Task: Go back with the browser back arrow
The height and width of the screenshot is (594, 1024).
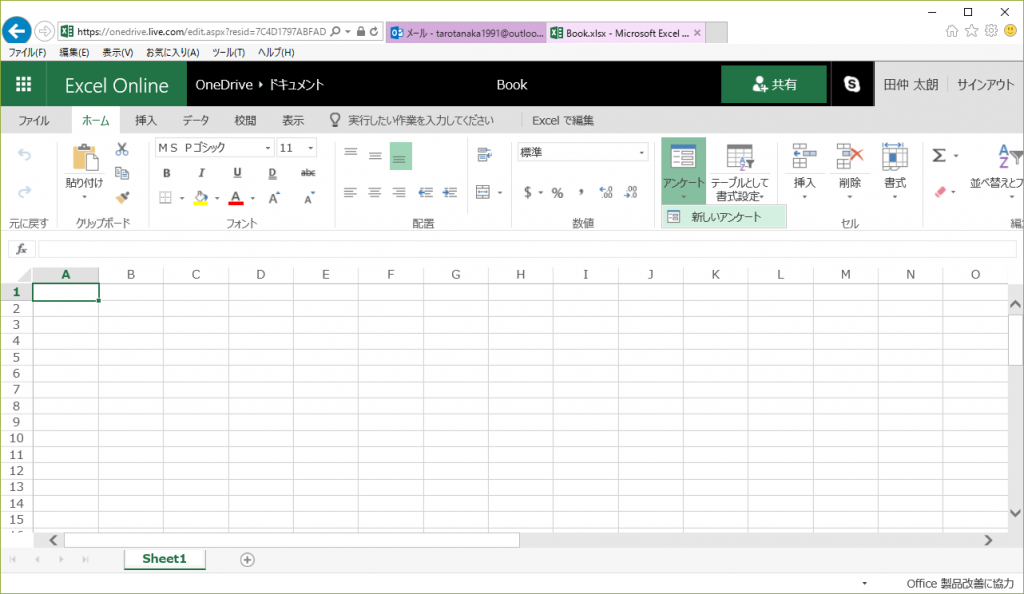Action: click(x=16, y=31)
